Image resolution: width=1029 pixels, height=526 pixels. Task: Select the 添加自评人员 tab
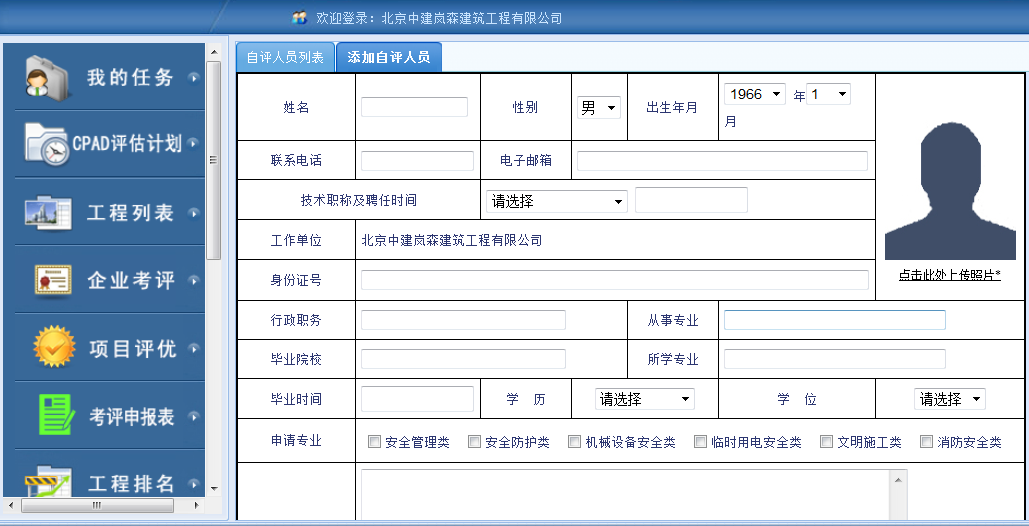[x=389, y=57]
